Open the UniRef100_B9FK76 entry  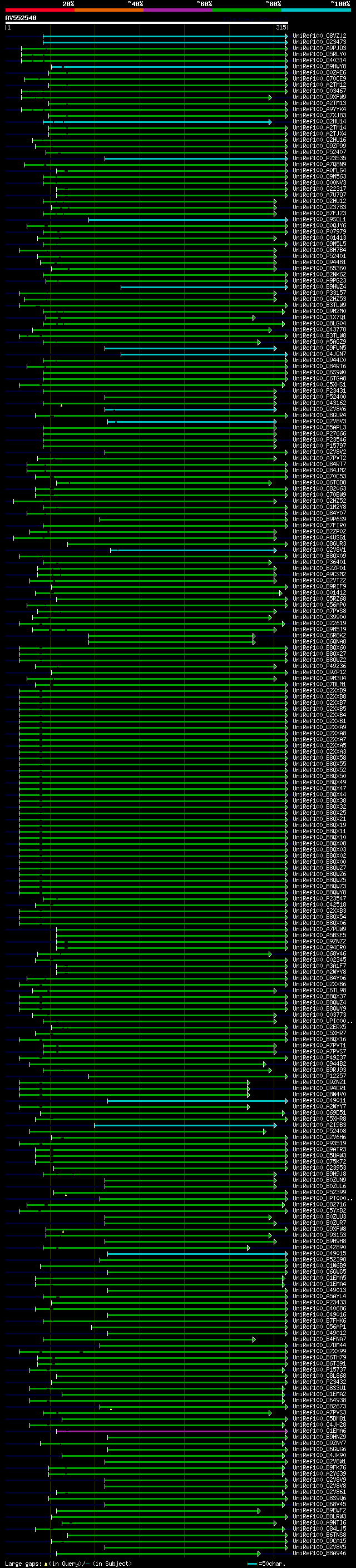tap(319, 1467)
